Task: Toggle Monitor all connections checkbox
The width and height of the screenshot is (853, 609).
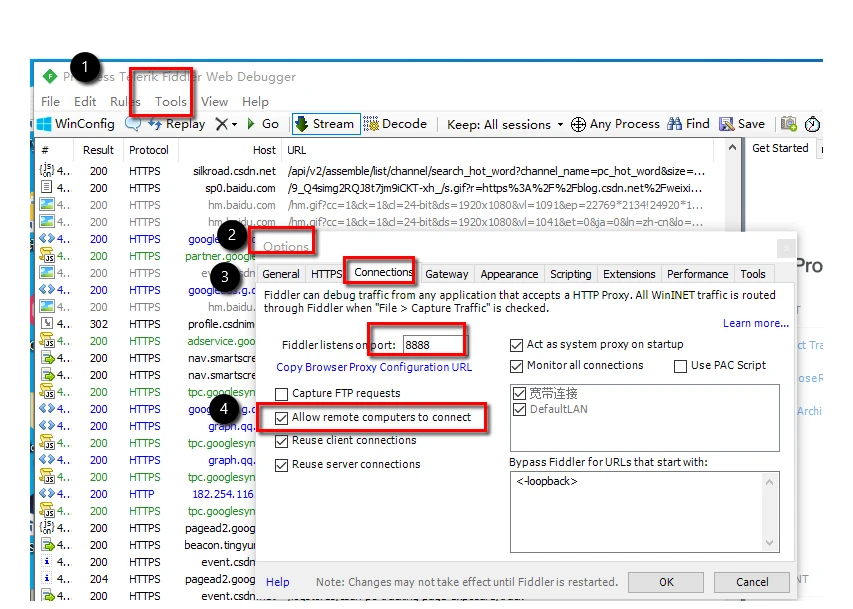Action: pyautogui.click(x=516, y=366)
